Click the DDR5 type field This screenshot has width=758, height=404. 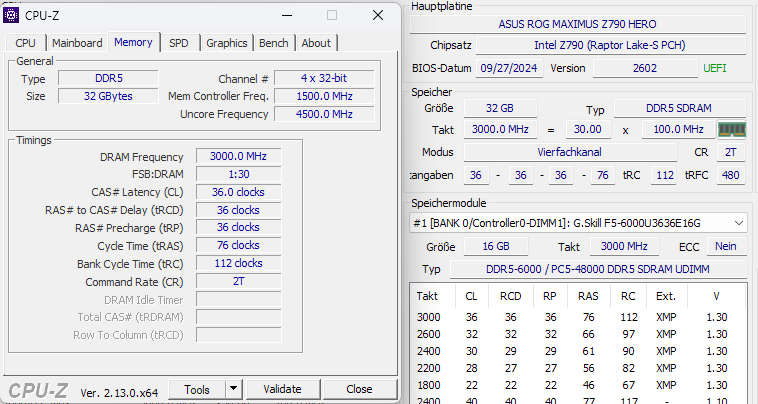pos(108,78)
